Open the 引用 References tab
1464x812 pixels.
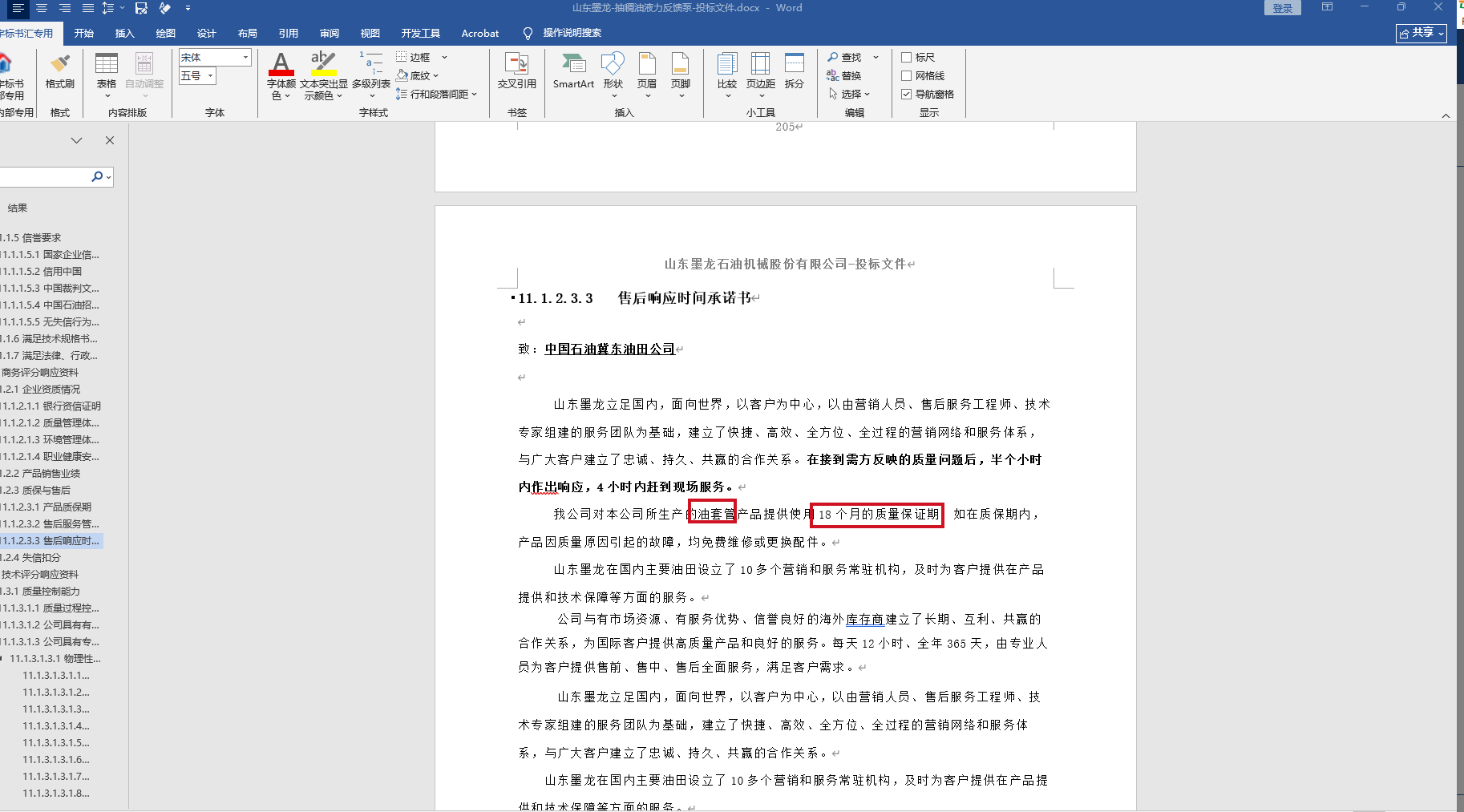[288, 33]
